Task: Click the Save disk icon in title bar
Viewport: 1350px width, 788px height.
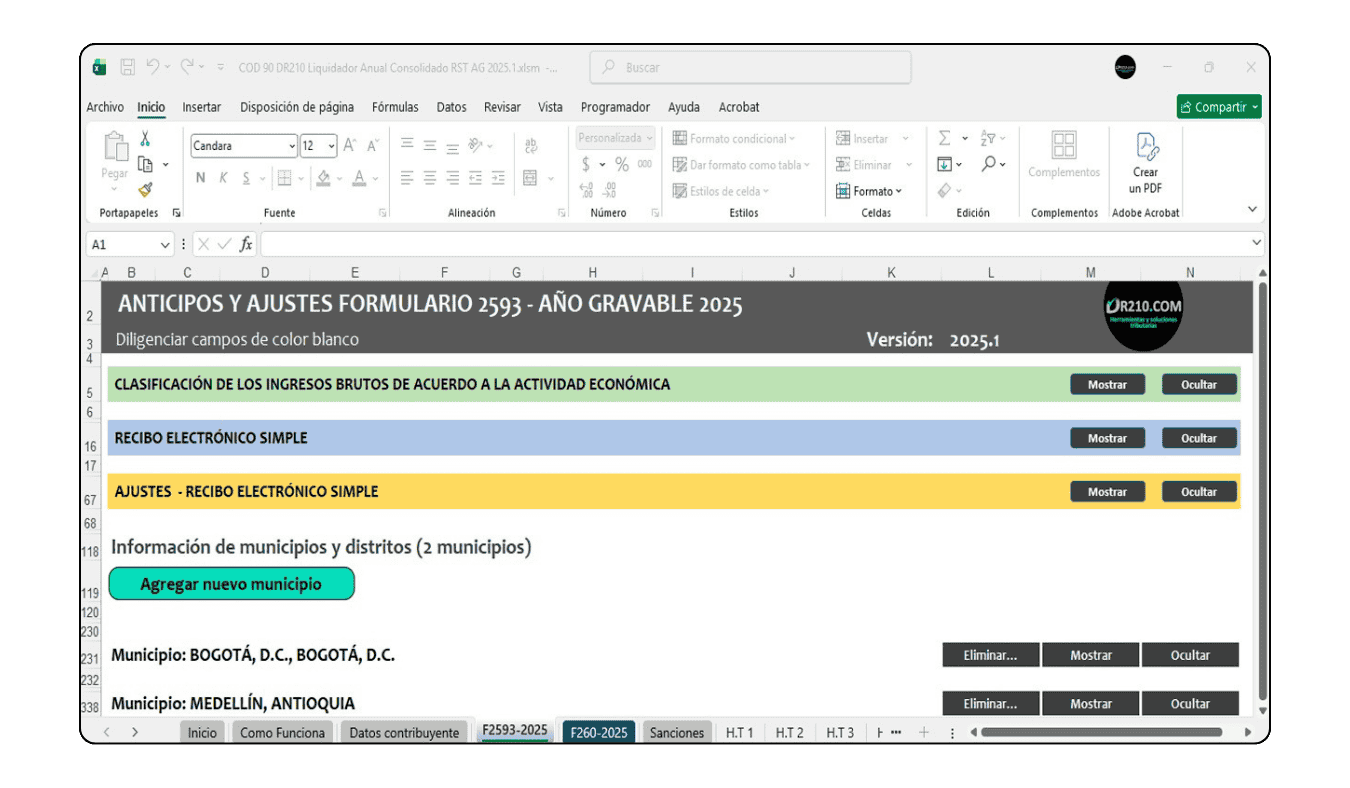Action: click(128, 67)
